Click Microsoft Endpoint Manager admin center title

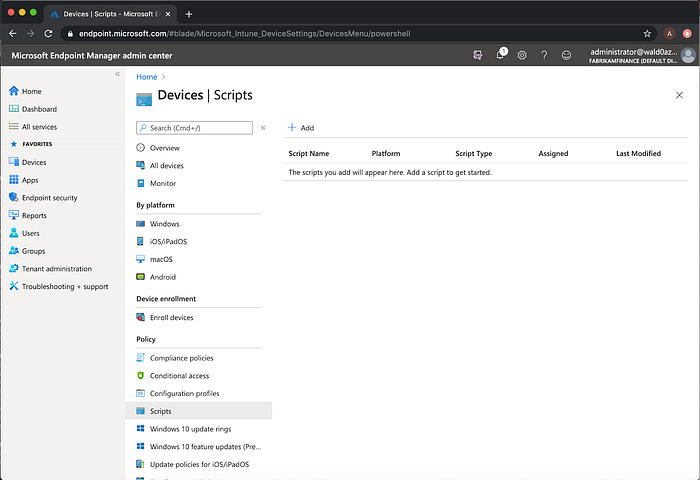pyautogui.click(x=92, y=56)
